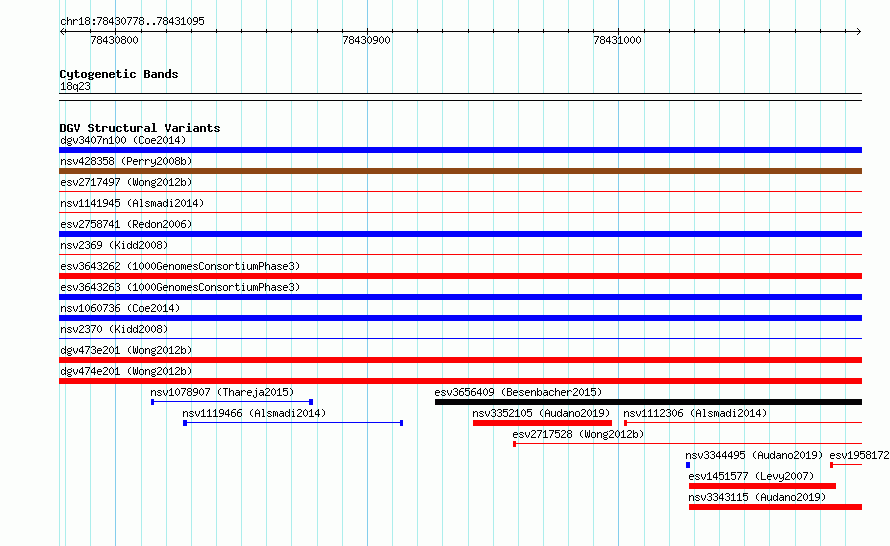Click nsv1141945 (Alsmadi2014) label
The image size is (890, 546).
pos(132,203)
